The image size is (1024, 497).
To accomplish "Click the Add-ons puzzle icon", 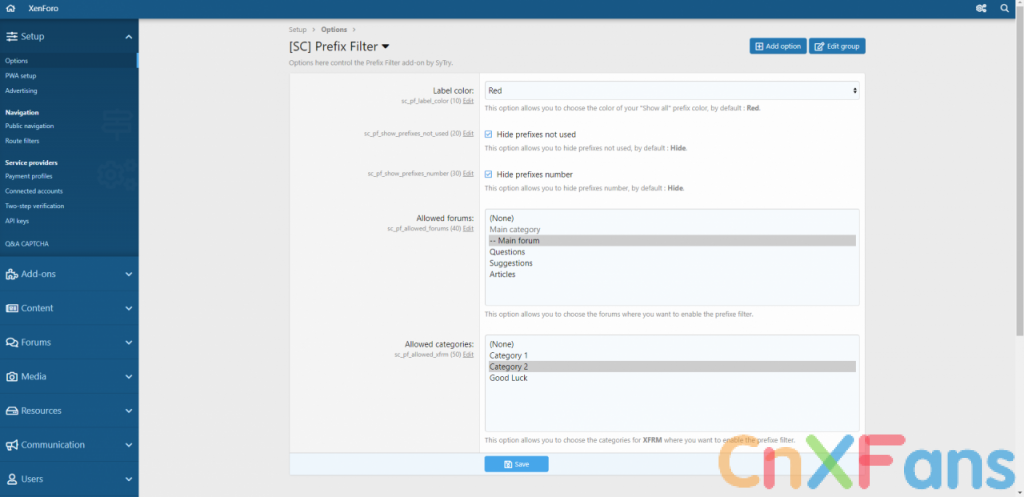I will pos(11,274).
